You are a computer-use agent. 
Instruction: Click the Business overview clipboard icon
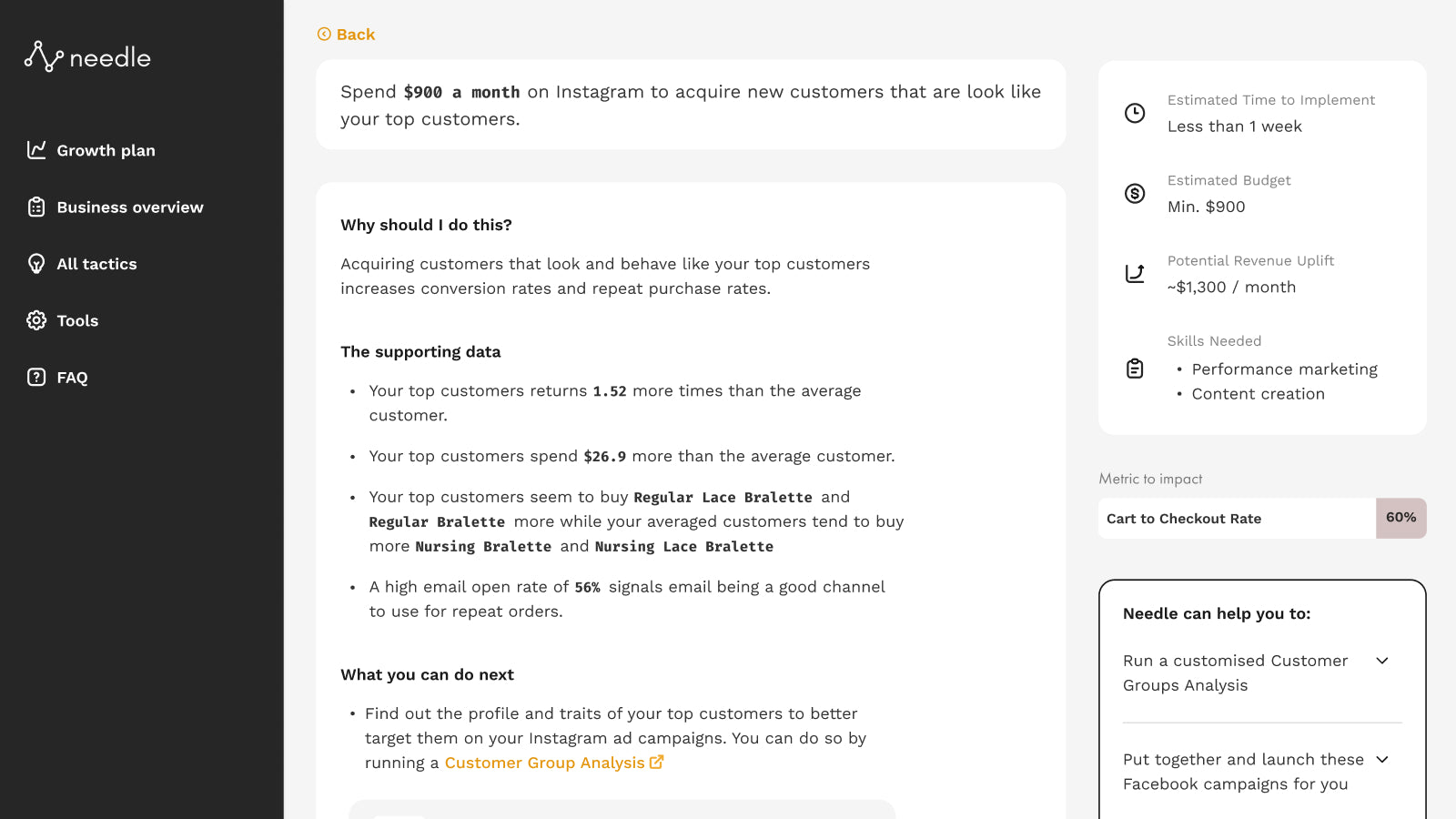click(x=36, y=207)
